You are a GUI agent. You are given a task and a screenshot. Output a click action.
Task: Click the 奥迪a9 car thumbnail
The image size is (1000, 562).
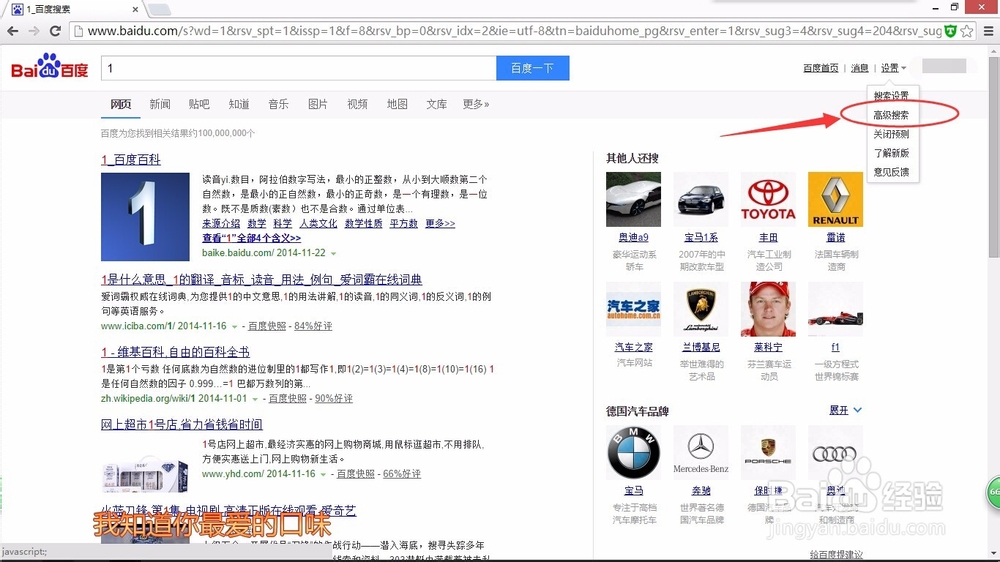click(633, 199)
